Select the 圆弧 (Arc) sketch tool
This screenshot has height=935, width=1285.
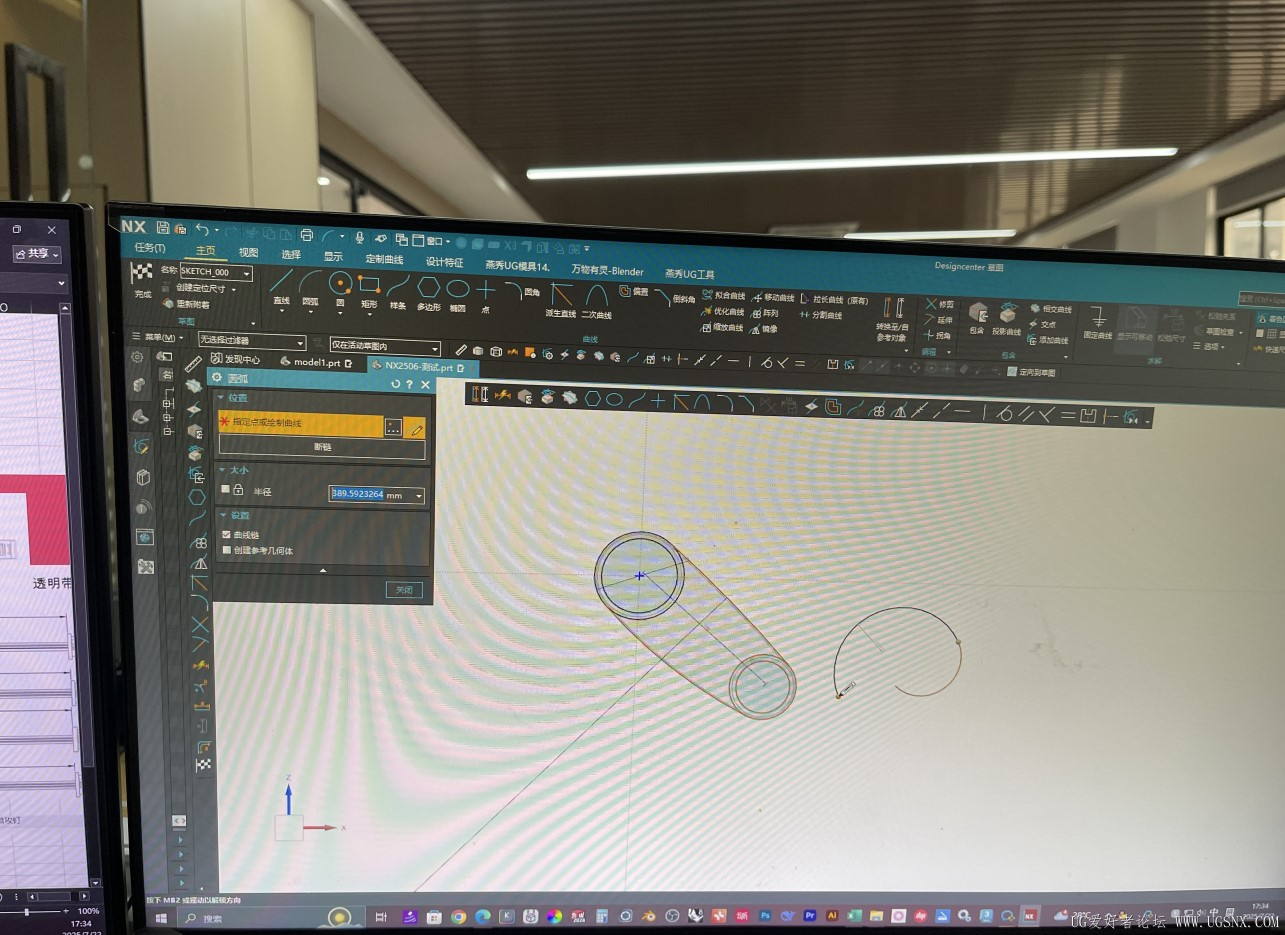tap(311, 287)
